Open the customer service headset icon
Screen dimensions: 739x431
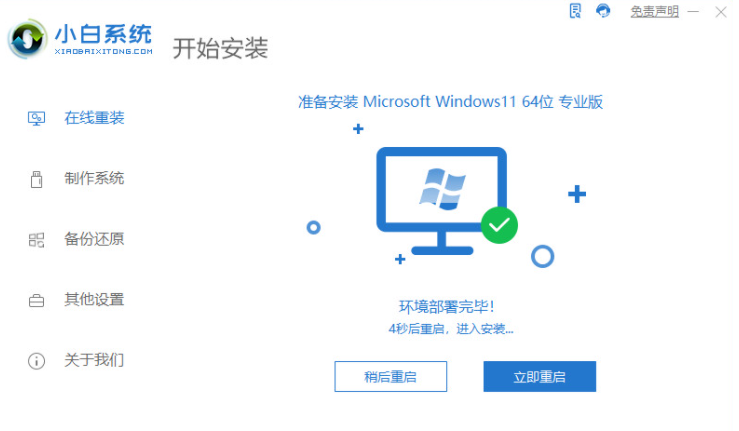point(603,10)
